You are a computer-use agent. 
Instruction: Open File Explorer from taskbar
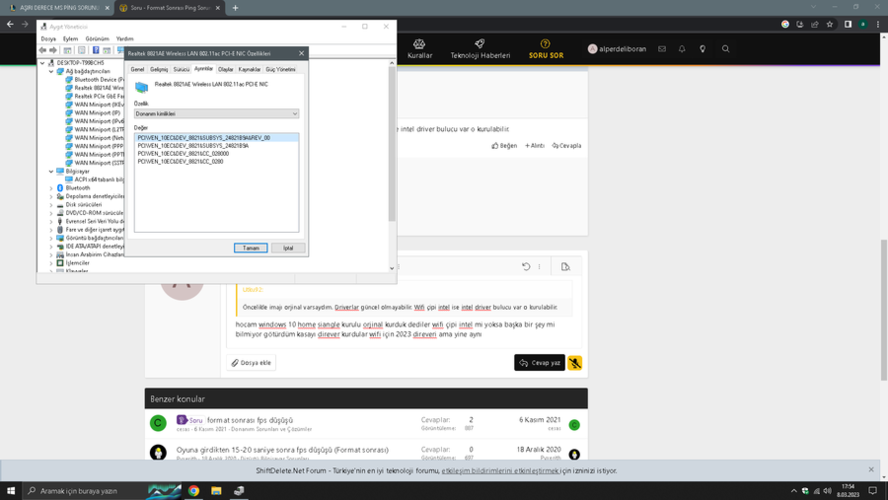(216, 490)
